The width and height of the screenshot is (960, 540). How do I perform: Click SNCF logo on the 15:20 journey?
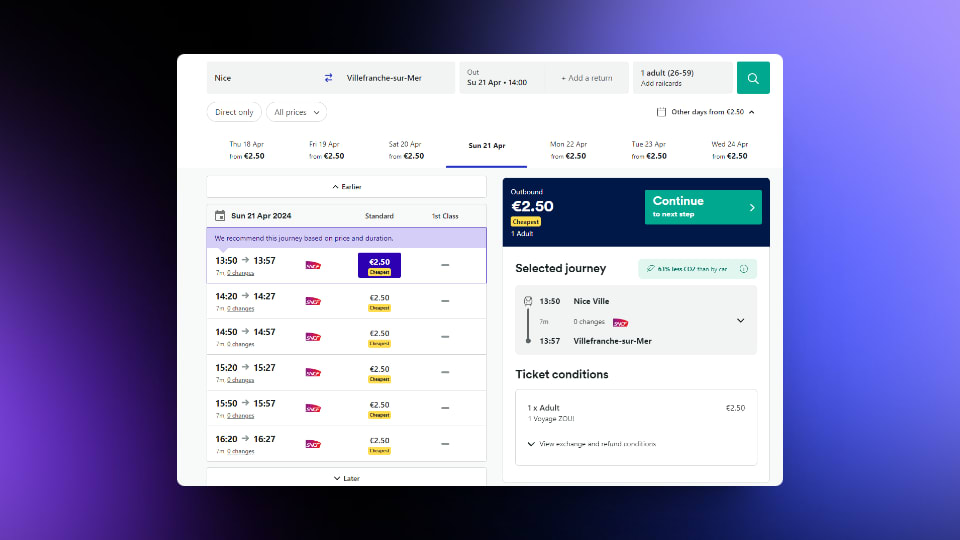pos(313,372)
